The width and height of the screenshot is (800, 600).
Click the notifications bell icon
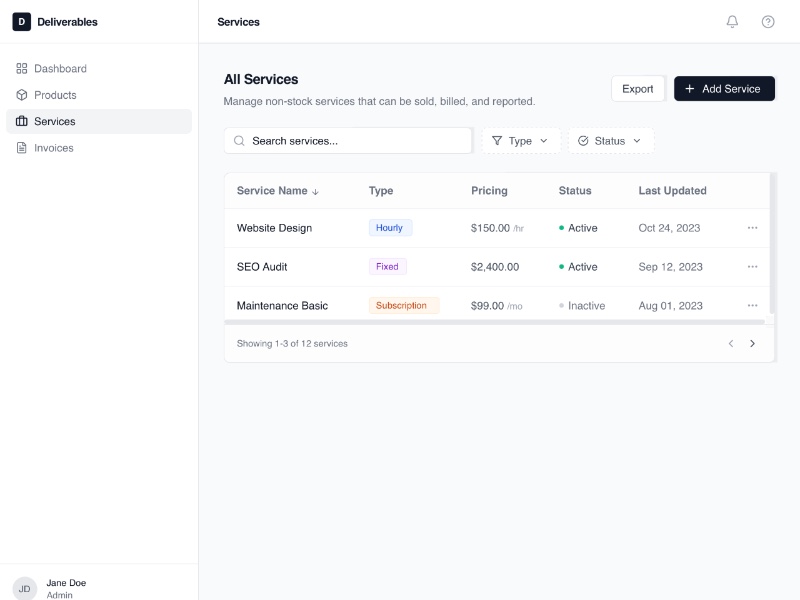[x=732, y=22]
